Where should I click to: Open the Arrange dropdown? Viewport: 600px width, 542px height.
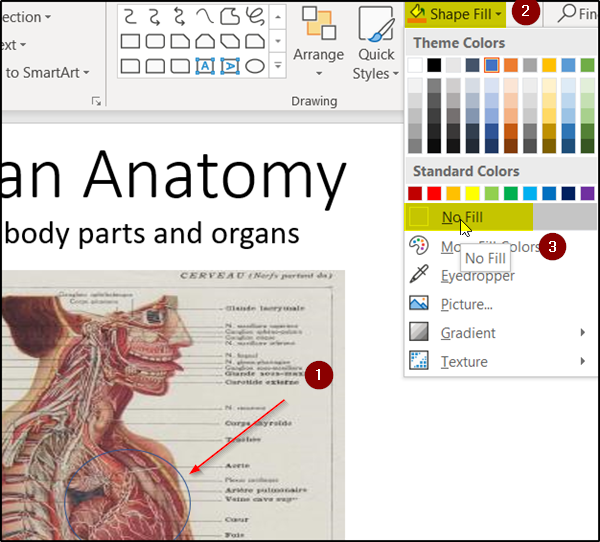tap(318, 42)
